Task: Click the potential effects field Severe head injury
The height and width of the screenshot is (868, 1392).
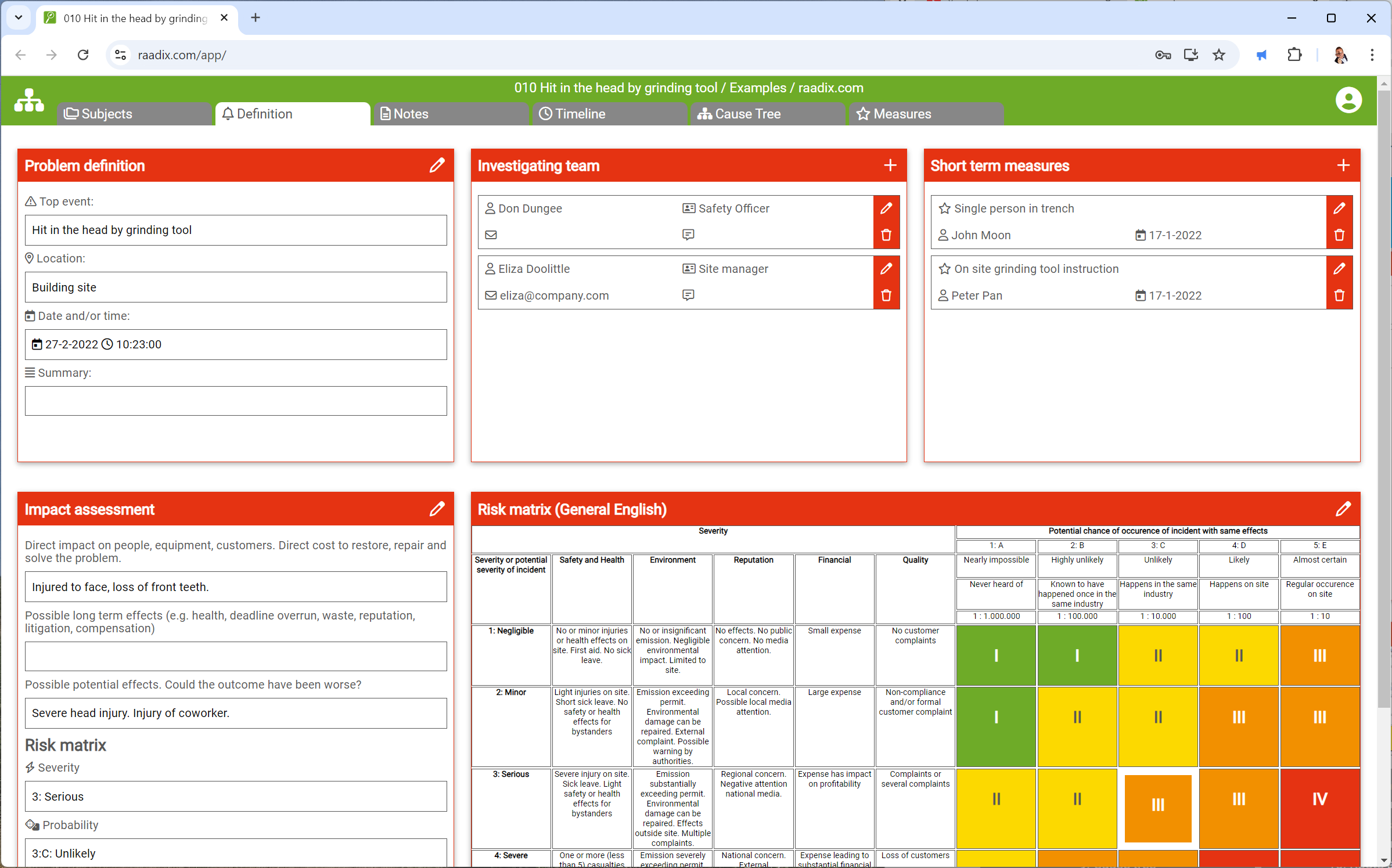Action: pyautogui.click(x=236, y=713)
